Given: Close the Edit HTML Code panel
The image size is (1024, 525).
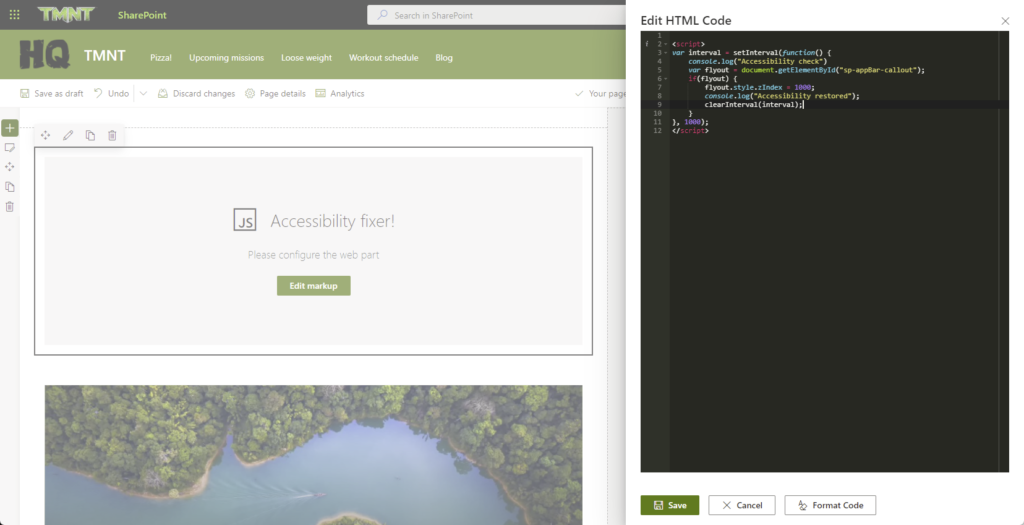Looking at the screenshot, I should (x=1005, y=21).
